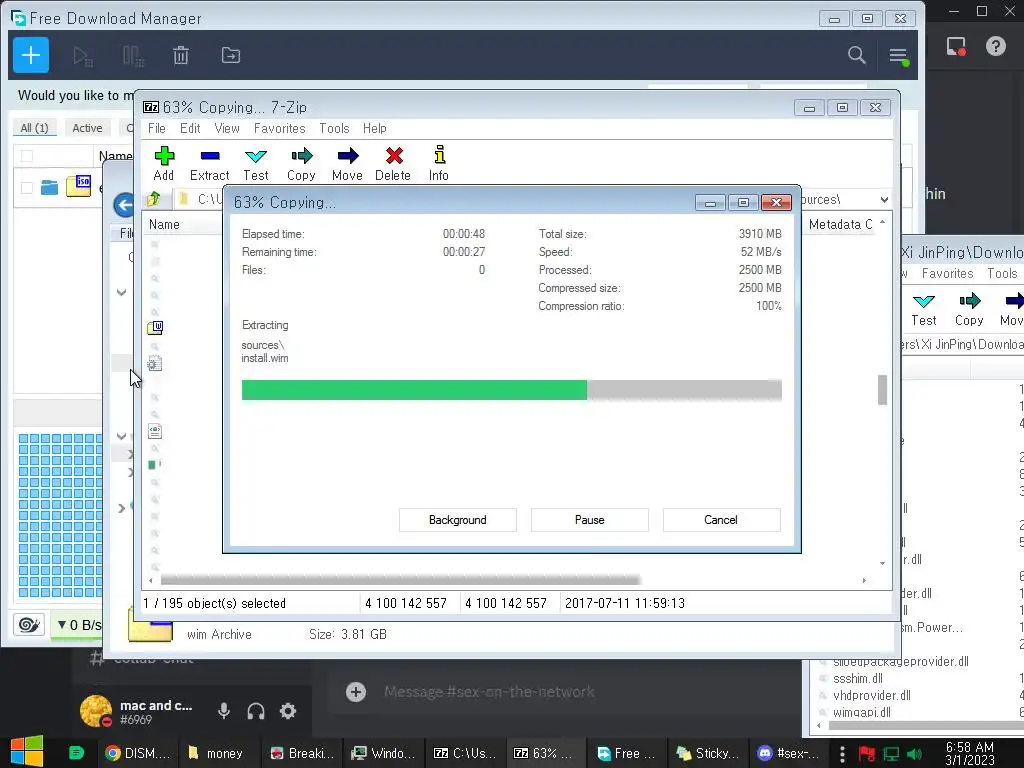
Task: Click the trash delete icon in Free Download Manager
Action: 181,56
